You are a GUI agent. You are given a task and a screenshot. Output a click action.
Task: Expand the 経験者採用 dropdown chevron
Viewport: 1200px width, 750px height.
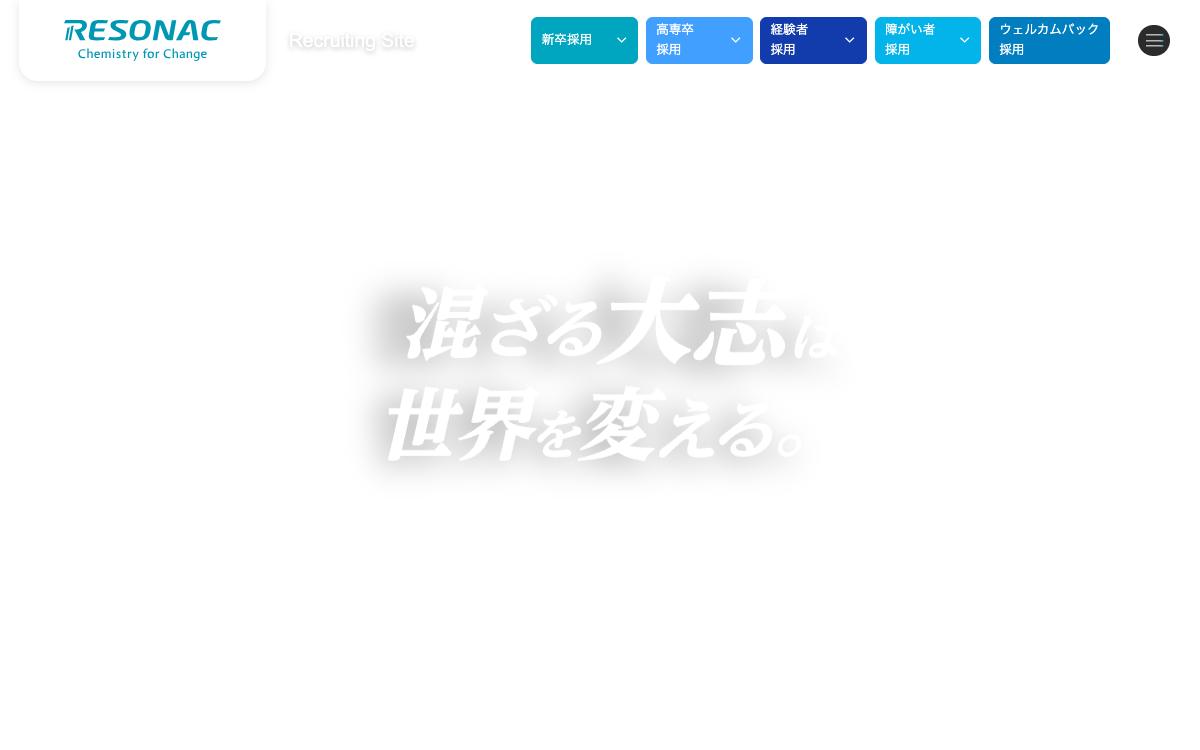click(x=850, y=40)
